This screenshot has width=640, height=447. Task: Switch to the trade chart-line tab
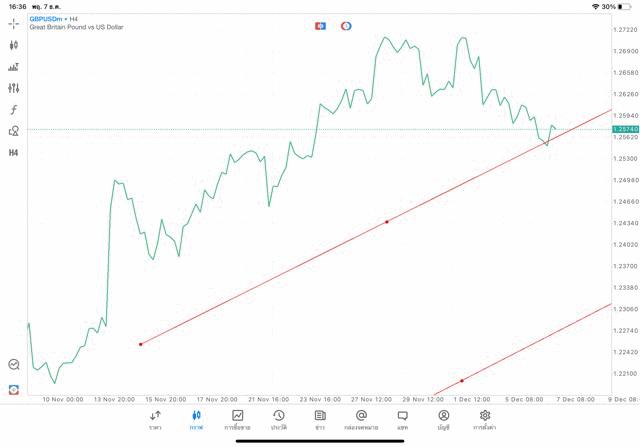pos(238,419)
